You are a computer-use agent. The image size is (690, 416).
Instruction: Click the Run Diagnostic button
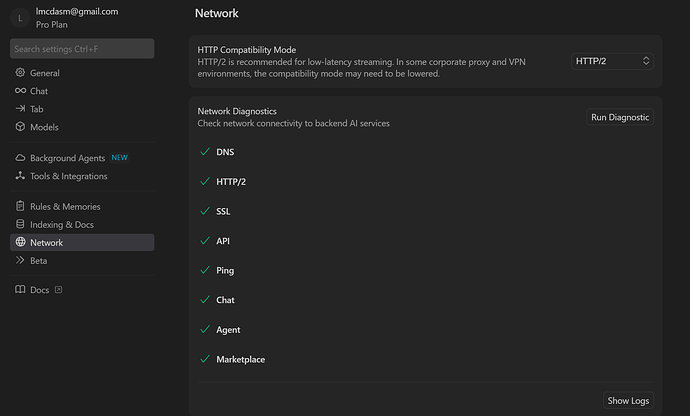[620, 117]
